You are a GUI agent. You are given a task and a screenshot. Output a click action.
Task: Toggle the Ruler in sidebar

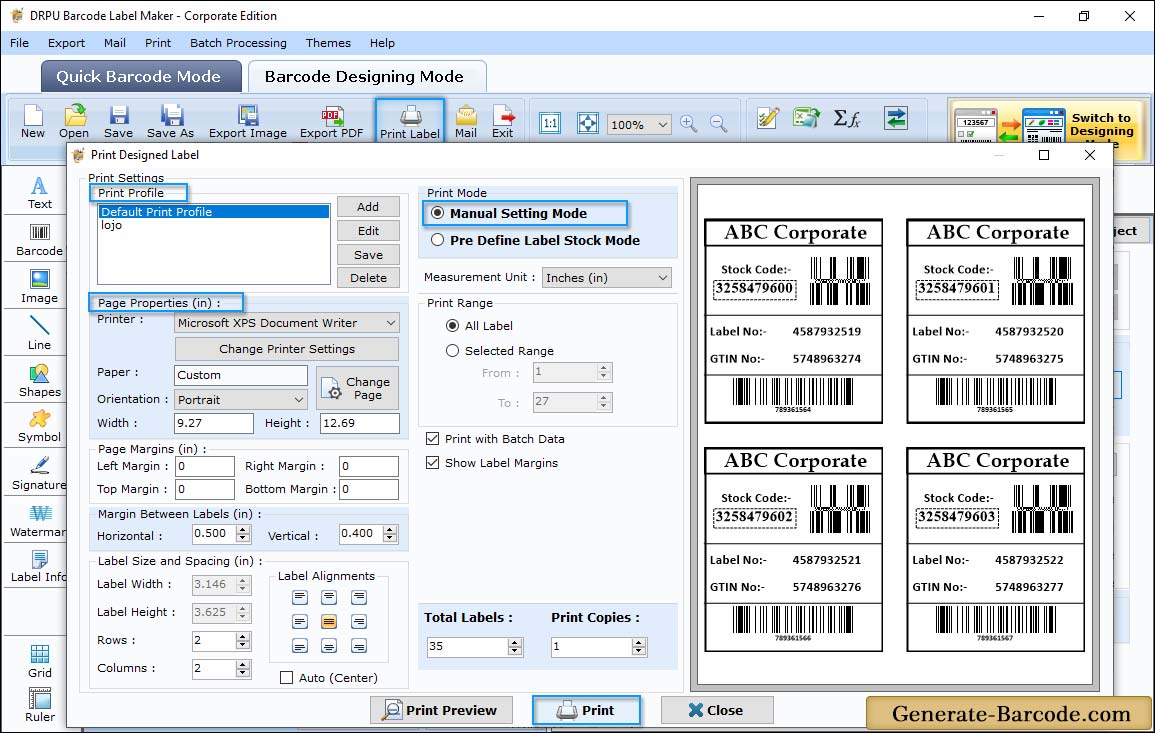40,706
